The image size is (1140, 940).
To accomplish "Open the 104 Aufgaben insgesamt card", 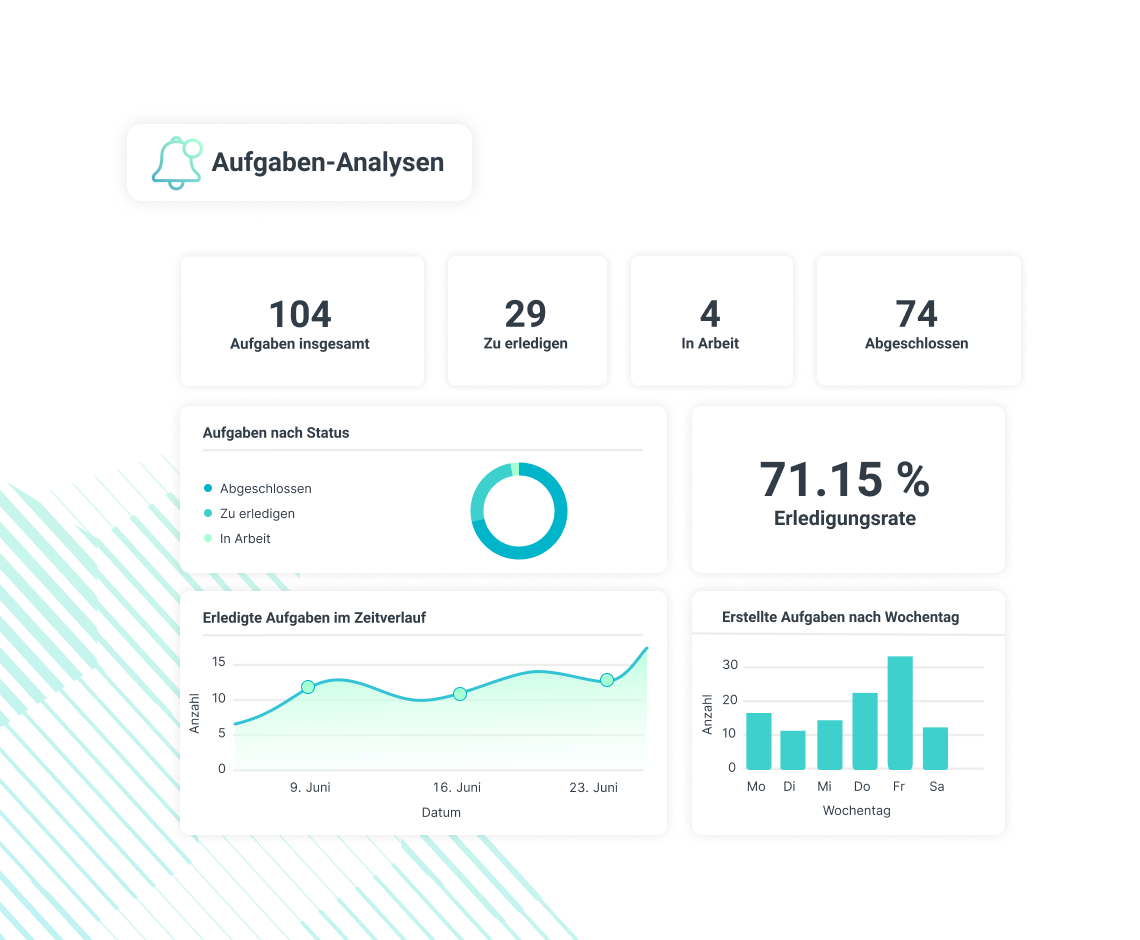I will (301, 322).
